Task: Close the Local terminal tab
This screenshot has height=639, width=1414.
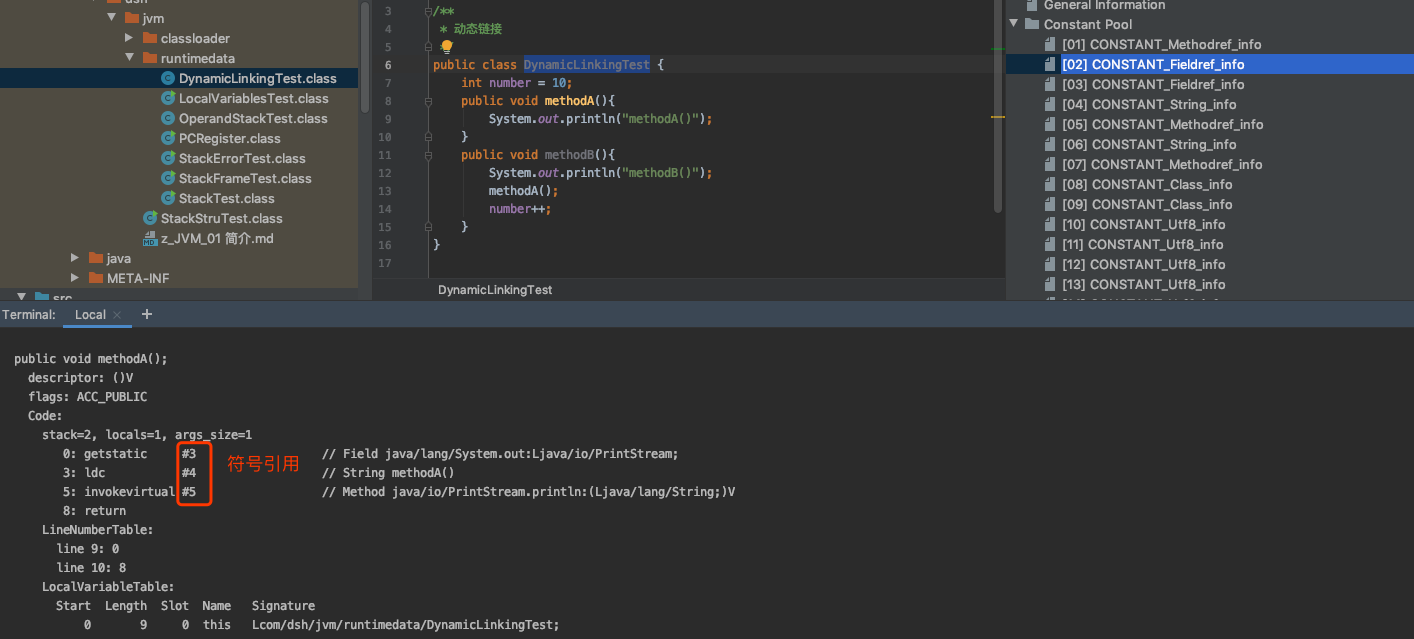Action: click(117, 315)
